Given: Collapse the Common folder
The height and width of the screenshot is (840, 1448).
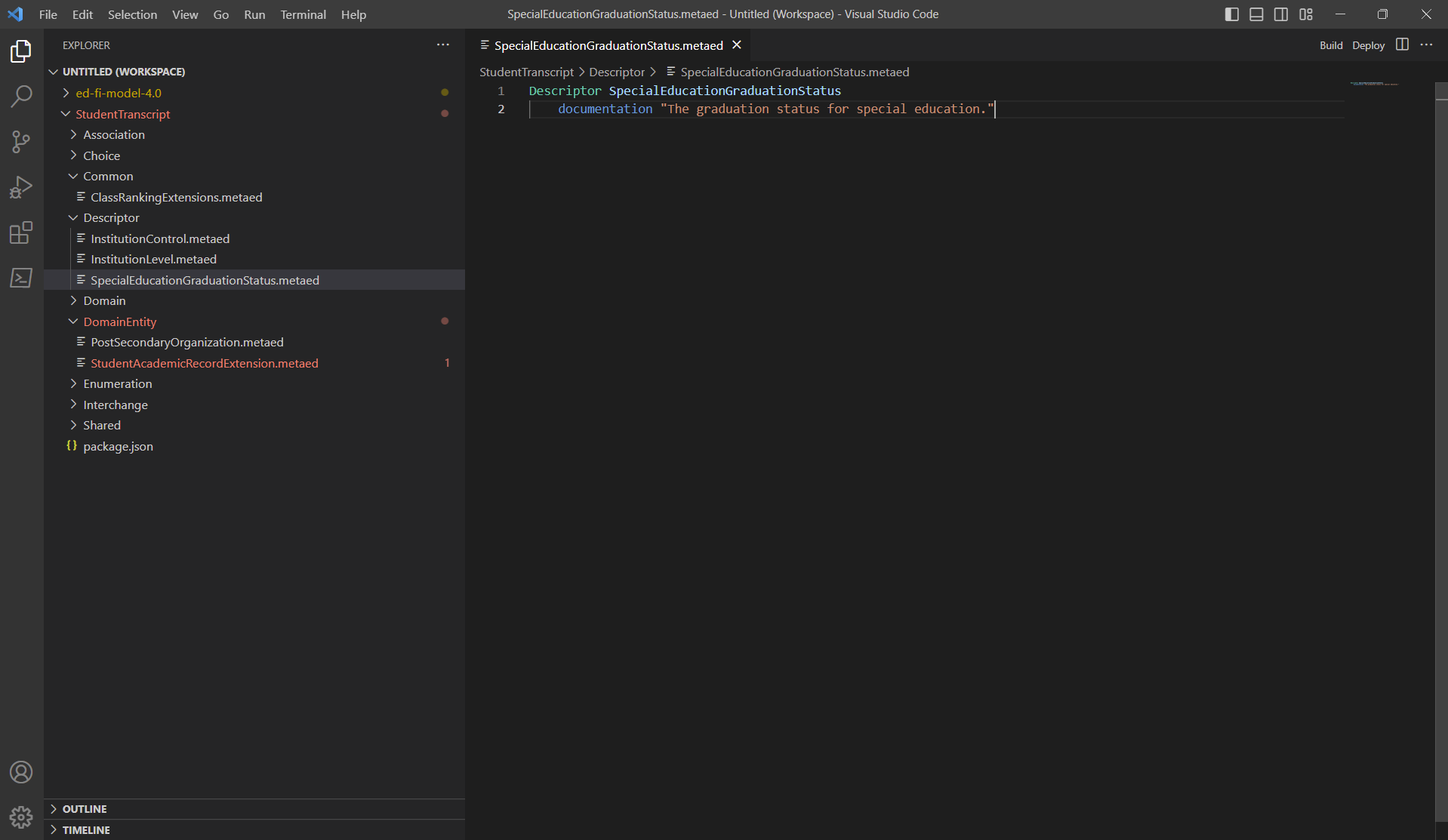Looking at the screenshot, I should click(x=108, y=176).
